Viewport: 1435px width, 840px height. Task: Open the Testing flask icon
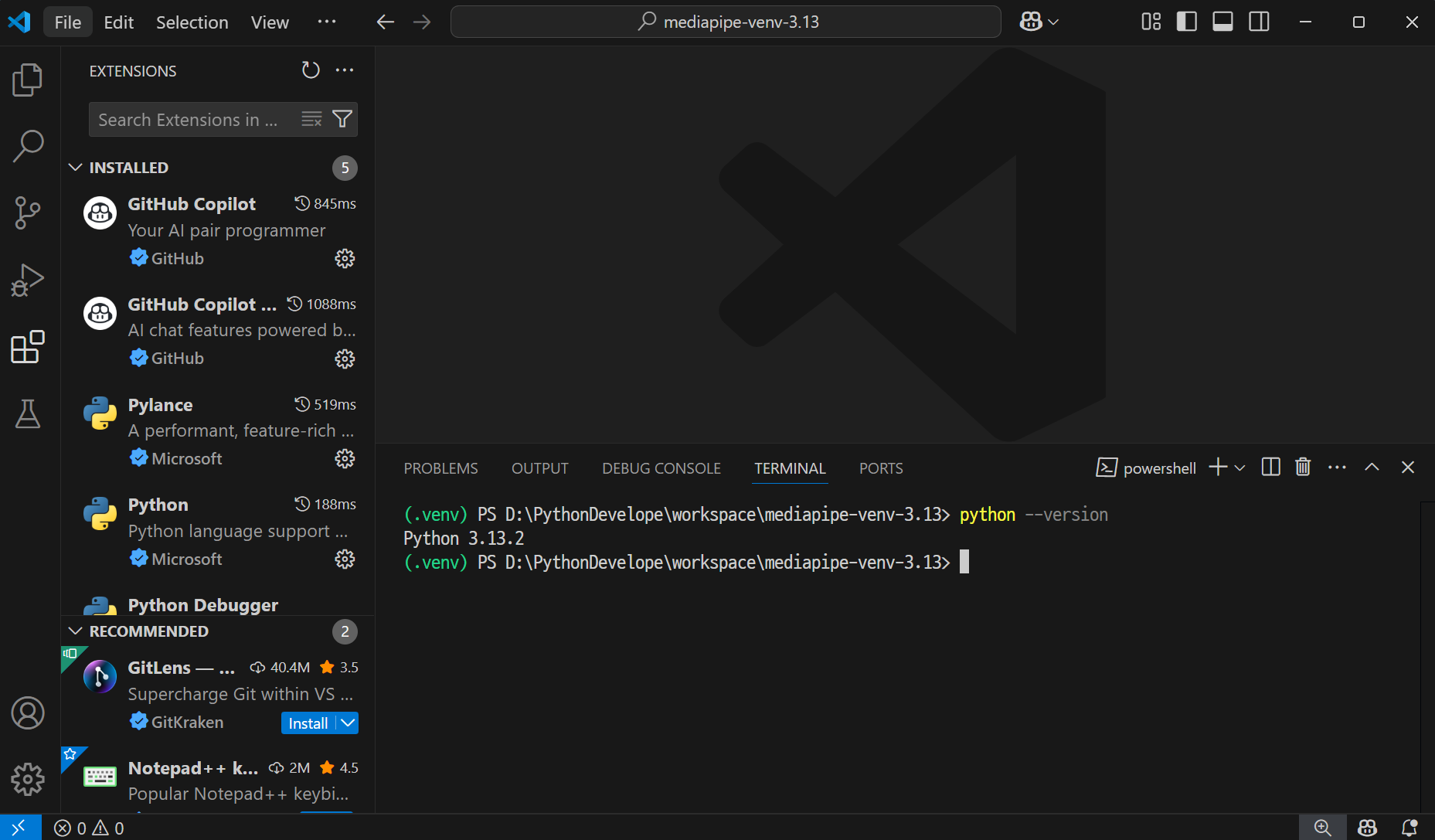(x=28, y=414)
